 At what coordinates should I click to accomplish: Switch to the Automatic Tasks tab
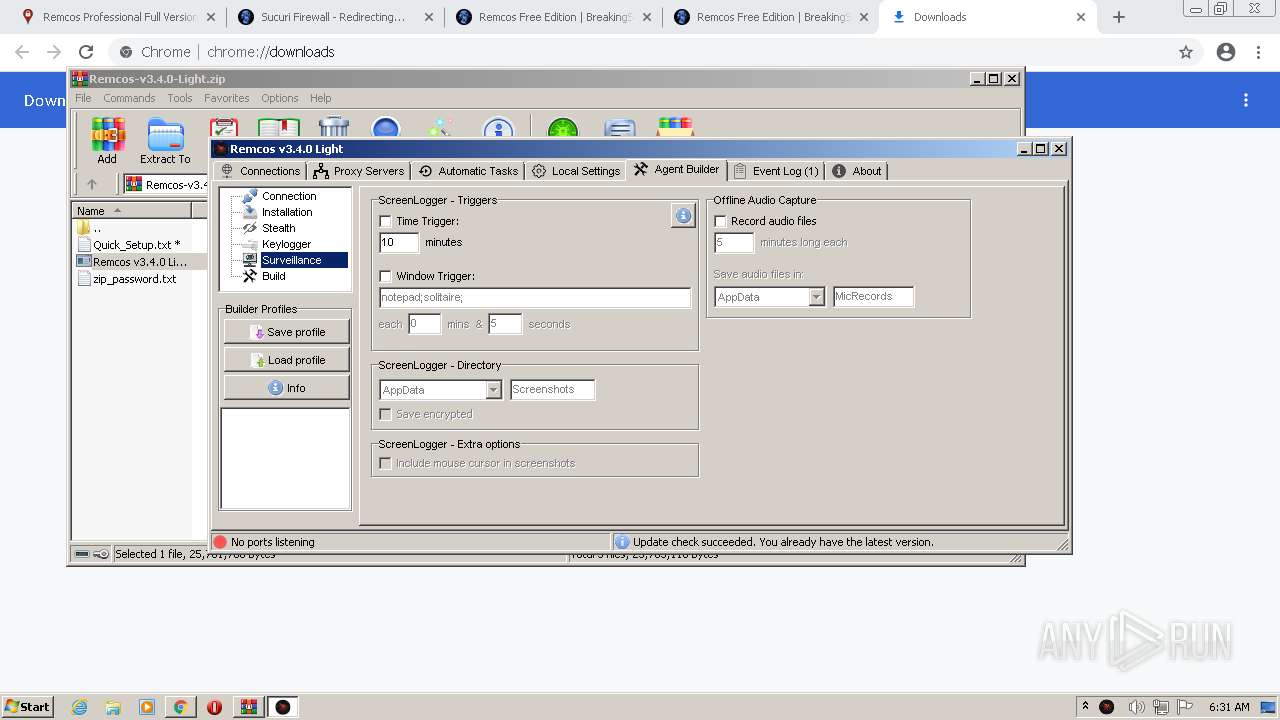coord(469,171)
